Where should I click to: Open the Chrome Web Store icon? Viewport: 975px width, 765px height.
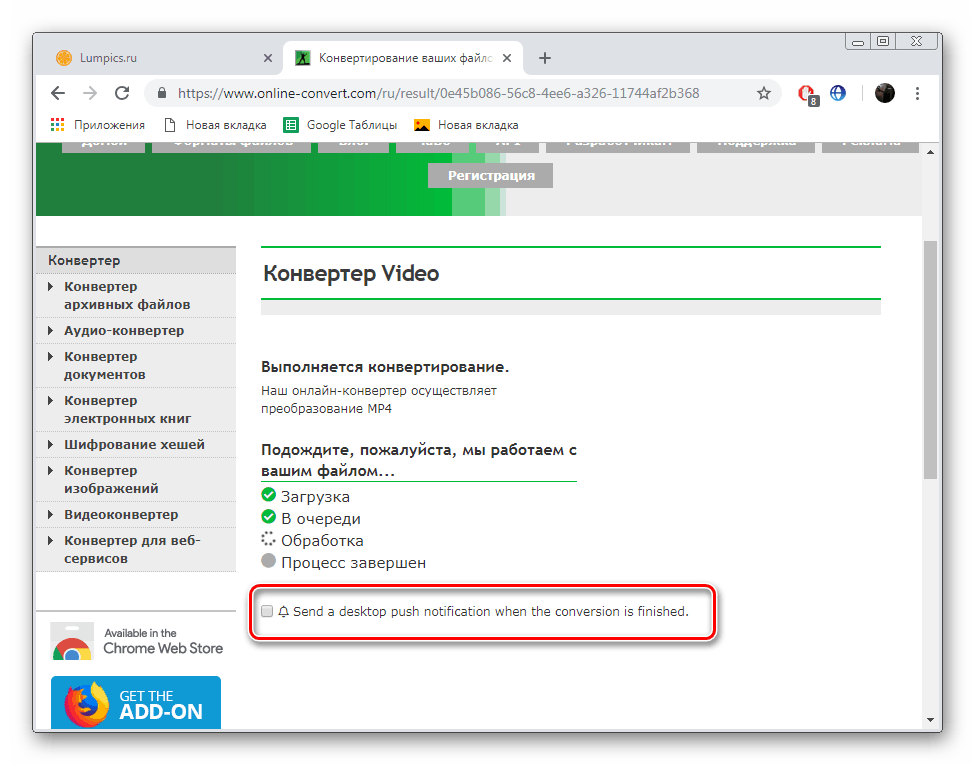tap(70, 640)
